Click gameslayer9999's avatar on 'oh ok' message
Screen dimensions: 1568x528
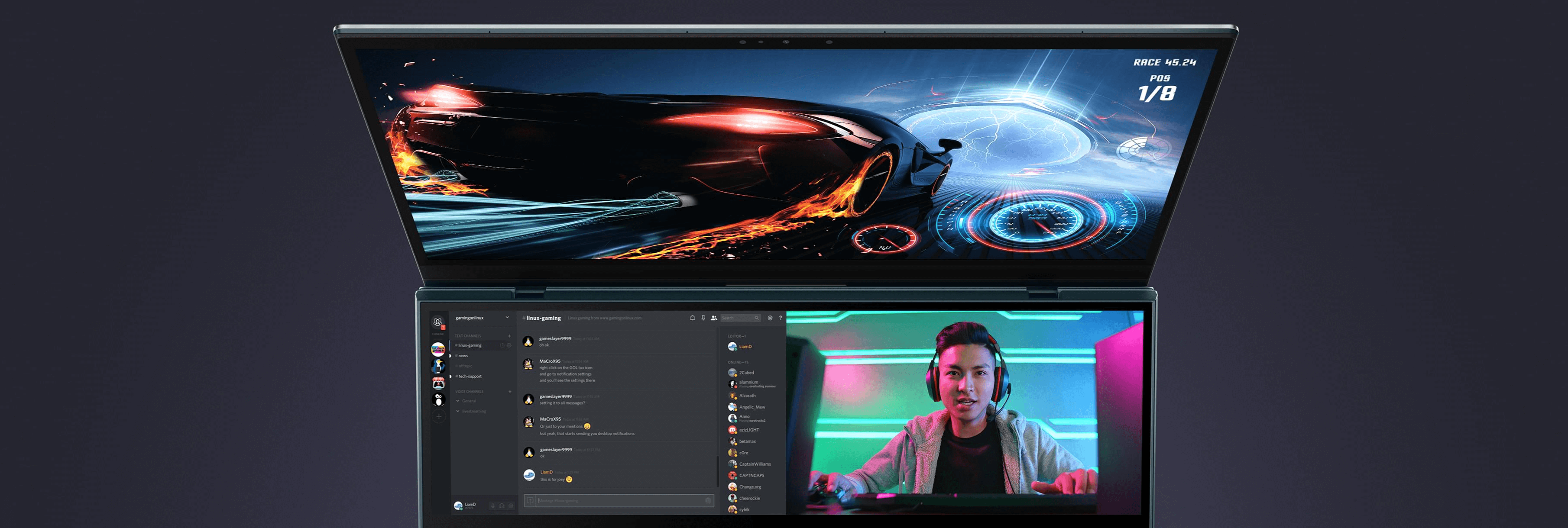click(528, 342)
